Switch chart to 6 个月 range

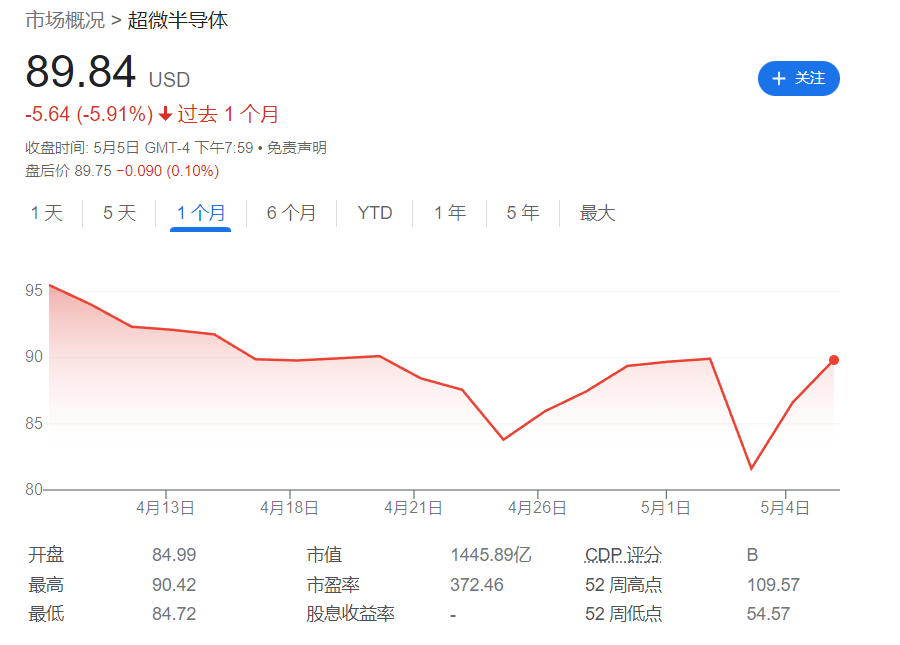[x=291, y=213]
